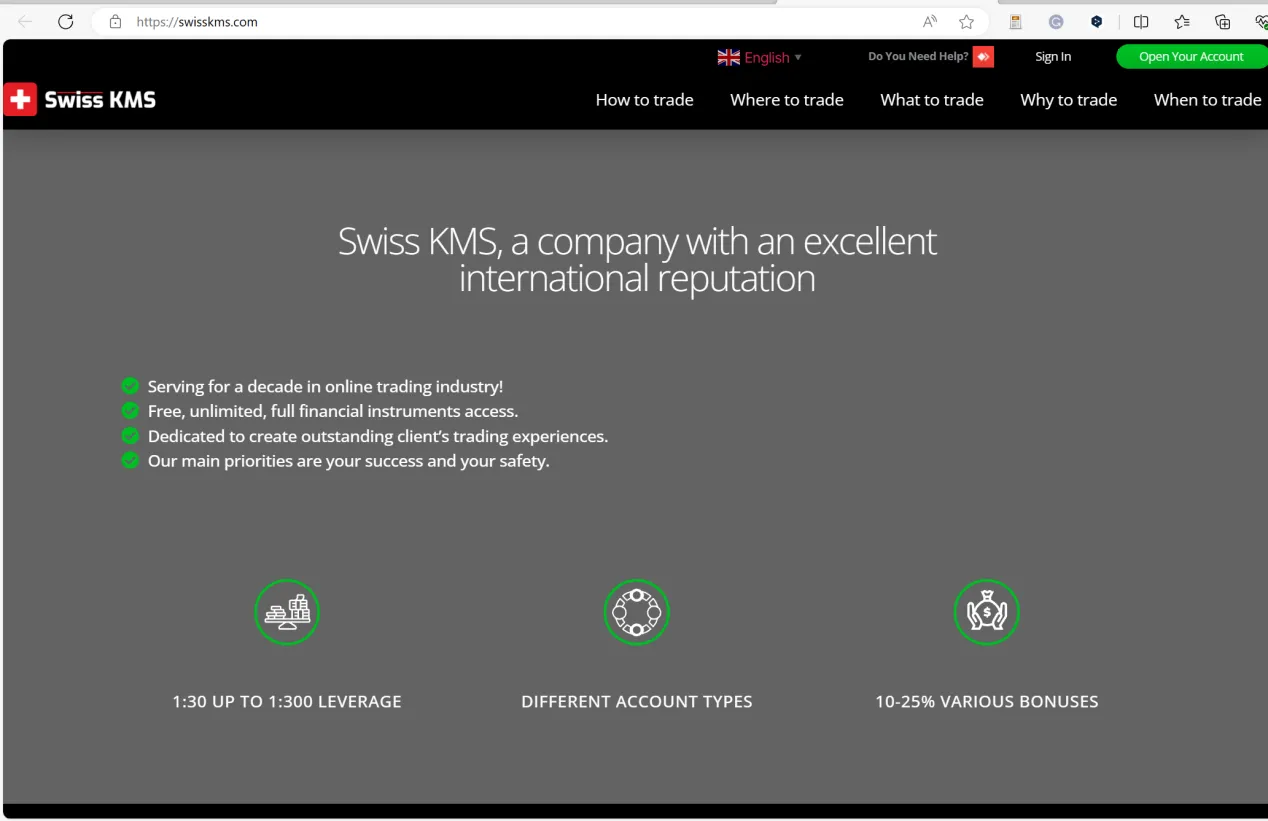This screenshot has width=1268, height=821.
Task: Click the red help chat icon
Action: tap(984, 57)
